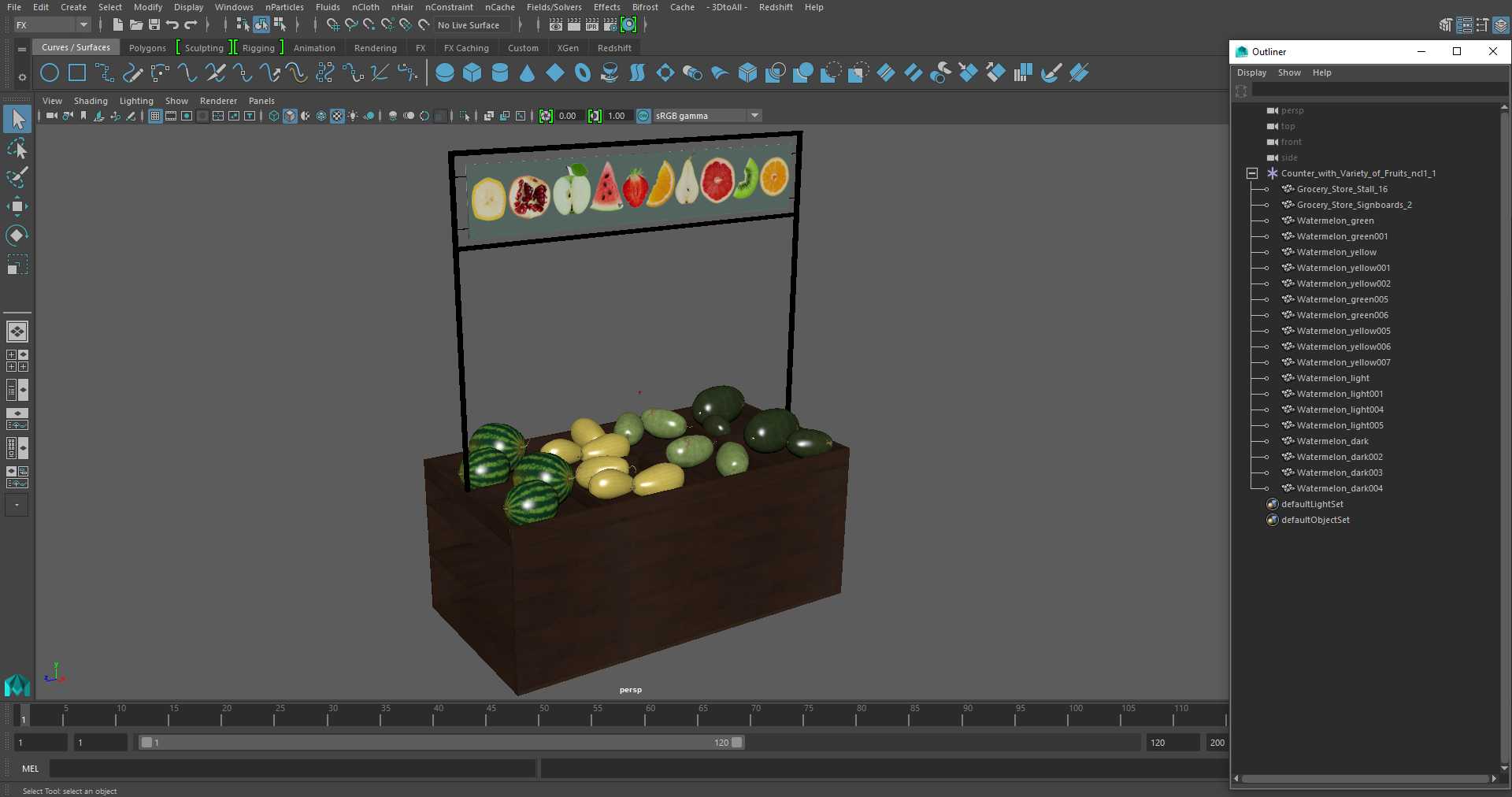Switch to the Polygons shelf tab

coord(147,48)
